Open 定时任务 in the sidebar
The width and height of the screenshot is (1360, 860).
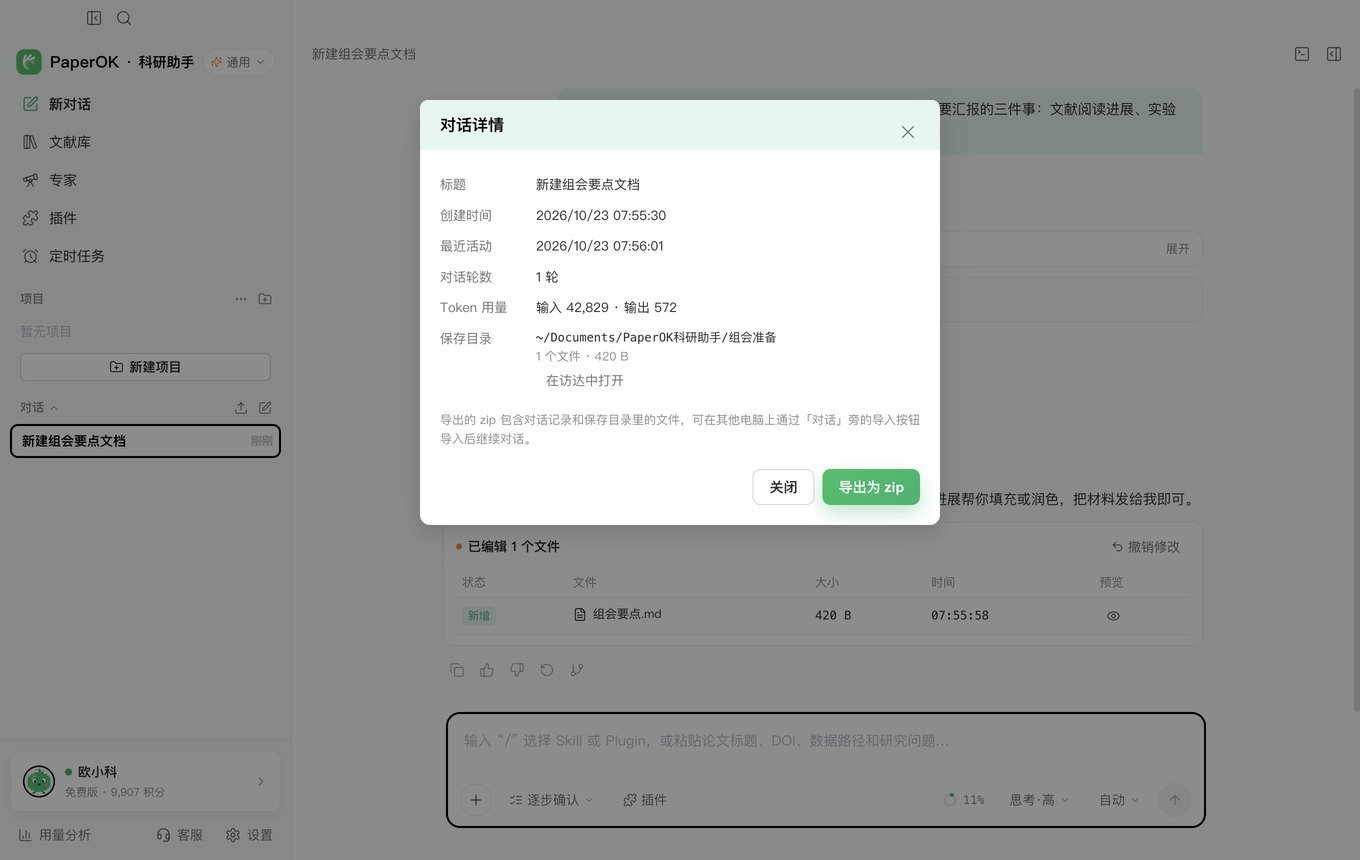click(145, 256)
